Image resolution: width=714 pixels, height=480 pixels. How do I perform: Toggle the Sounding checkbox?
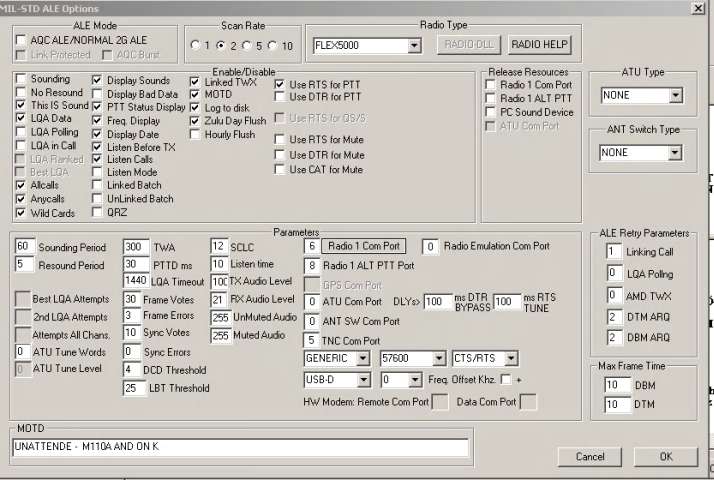[23, 79]
